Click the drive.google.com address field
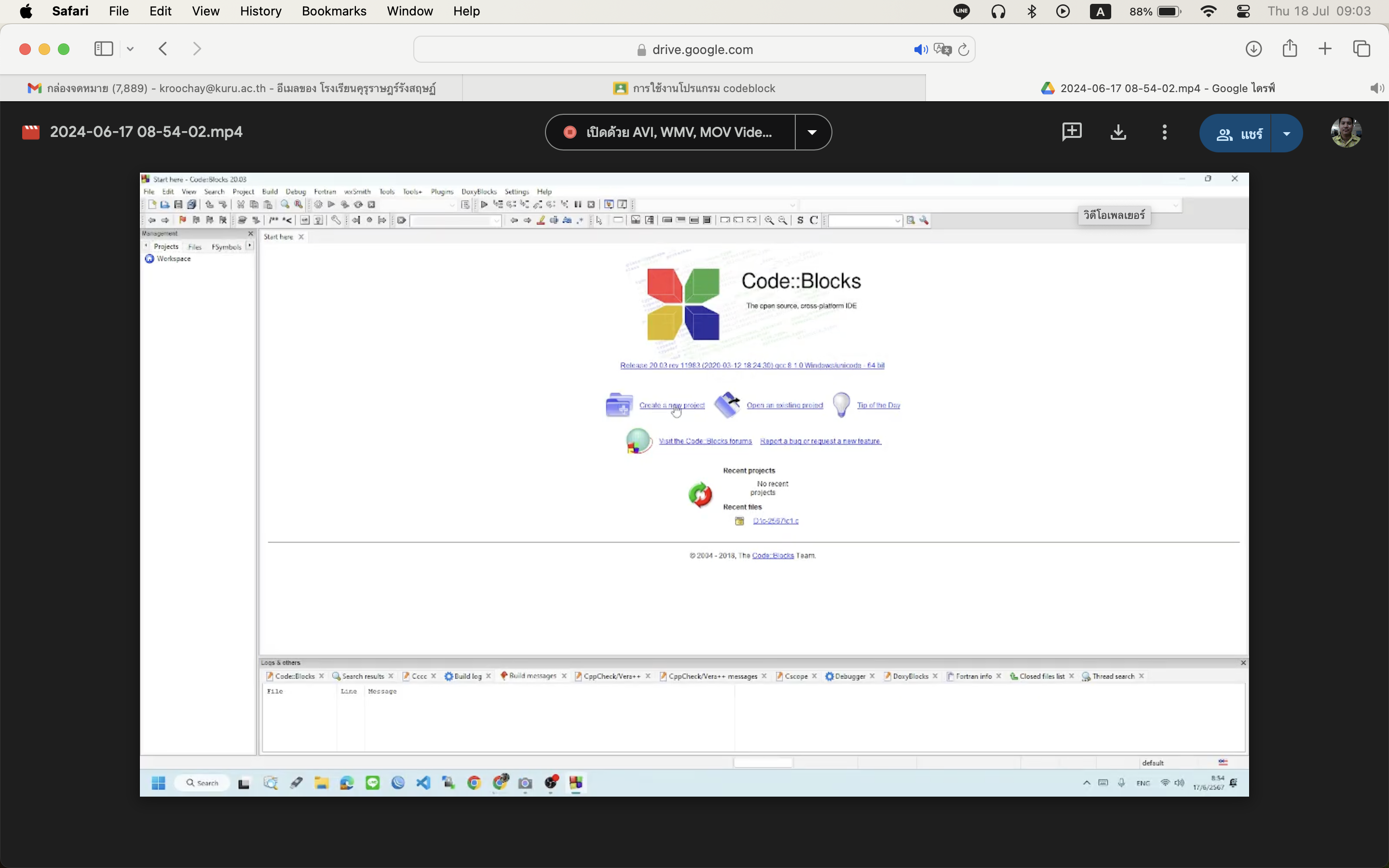 pyautogui.click(x=694, y=50)
